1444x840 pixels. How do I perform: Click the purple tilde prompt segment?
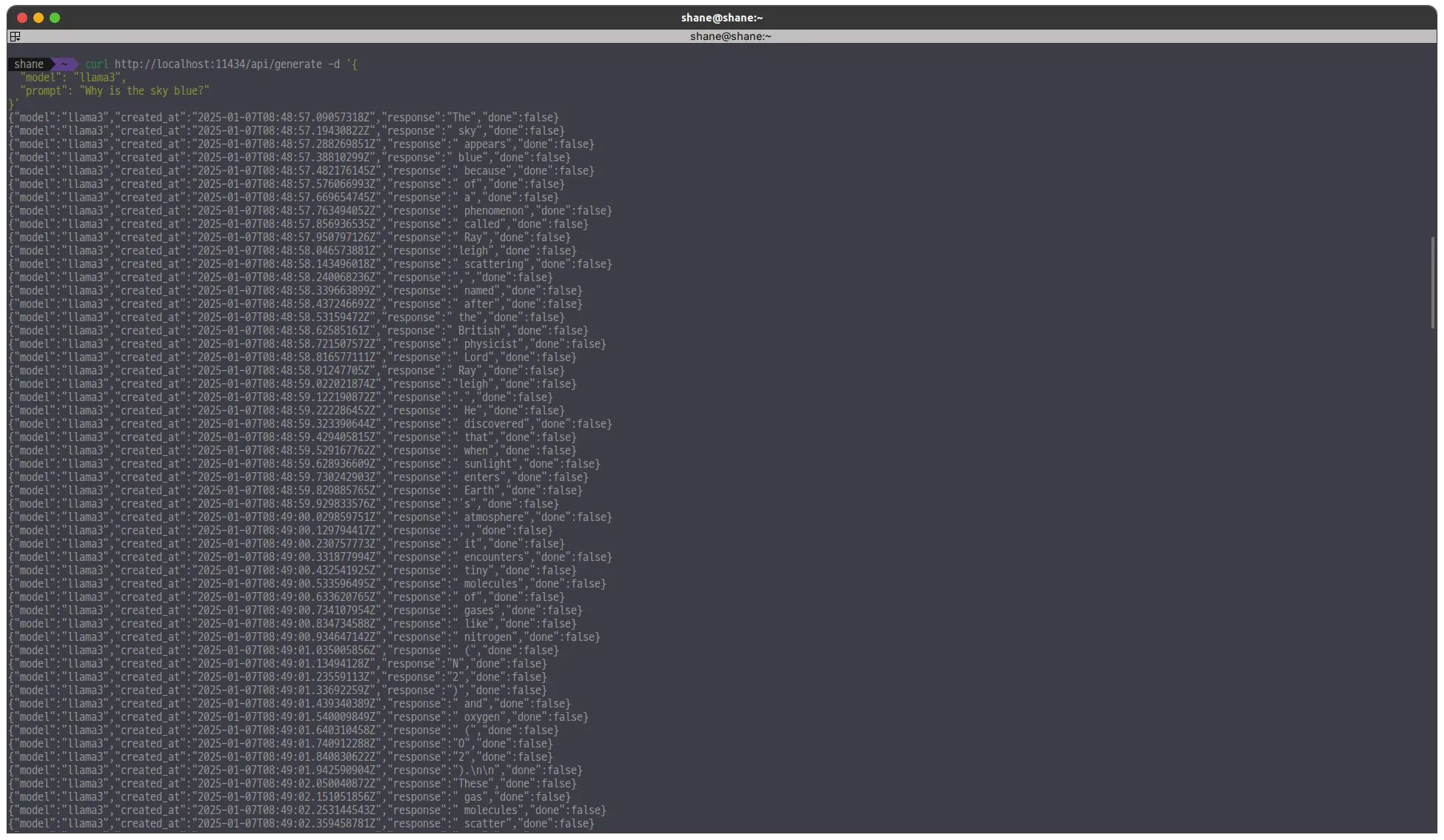tap(64, 64)
